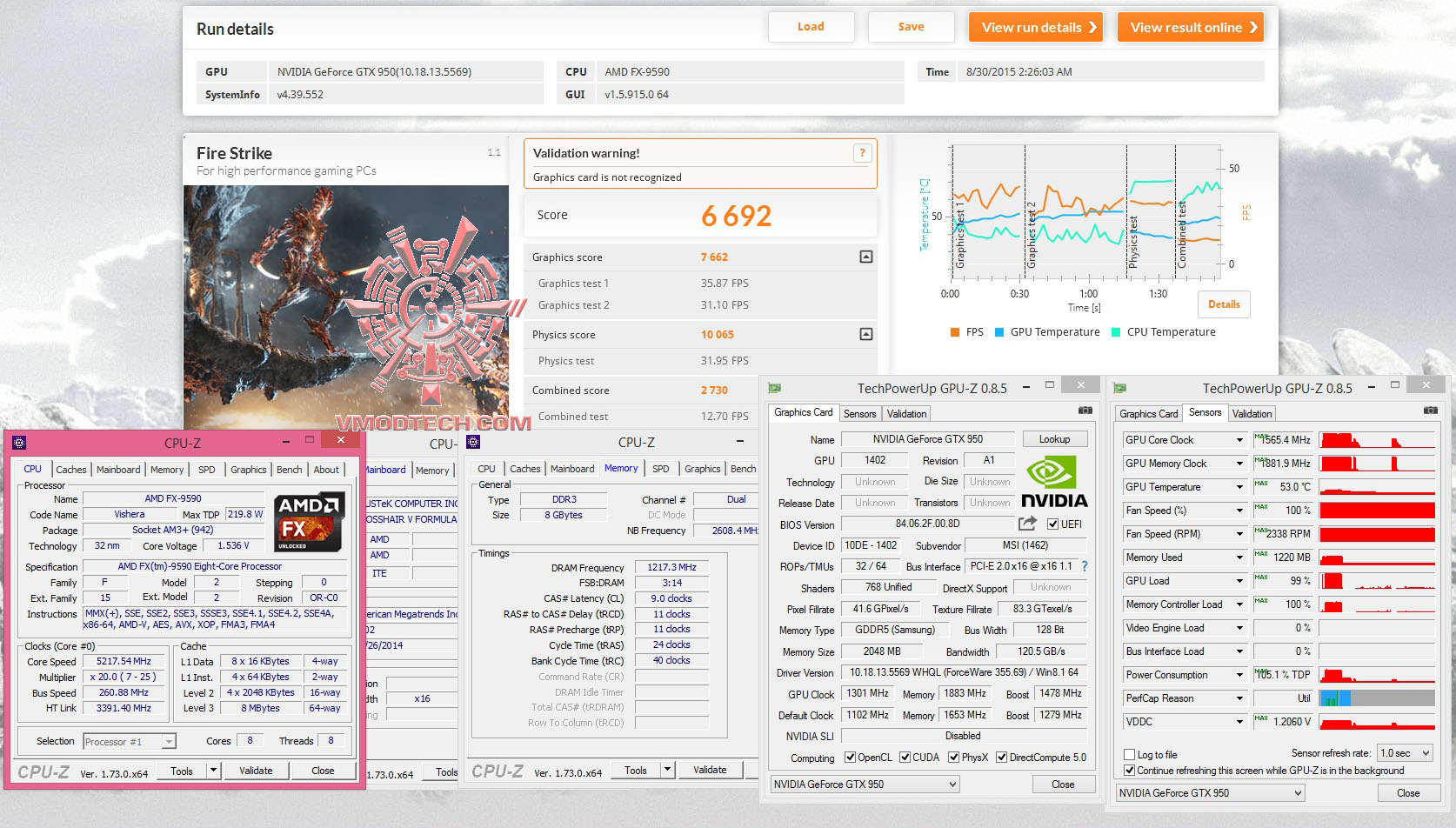
Task: Switch to Graphics Card tab in GPU-Z Sensors window
Action: point(1149,414)
